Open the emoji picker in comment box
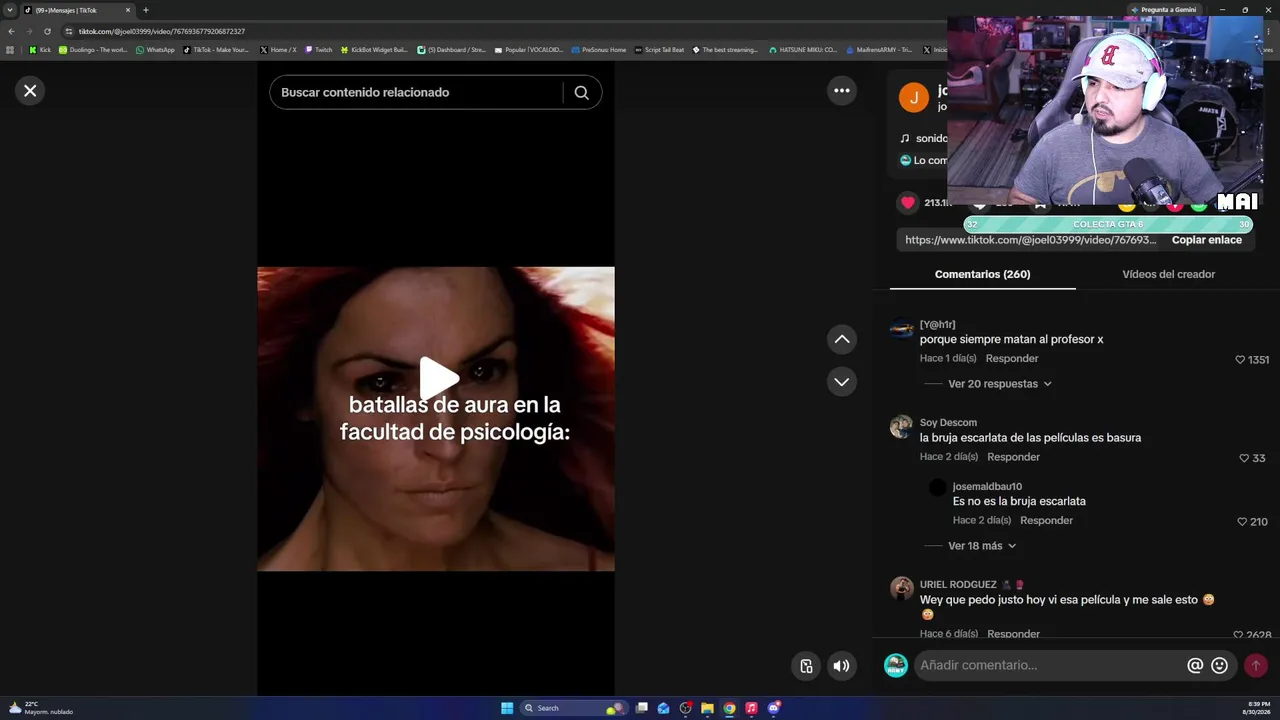 (1219, 665)
